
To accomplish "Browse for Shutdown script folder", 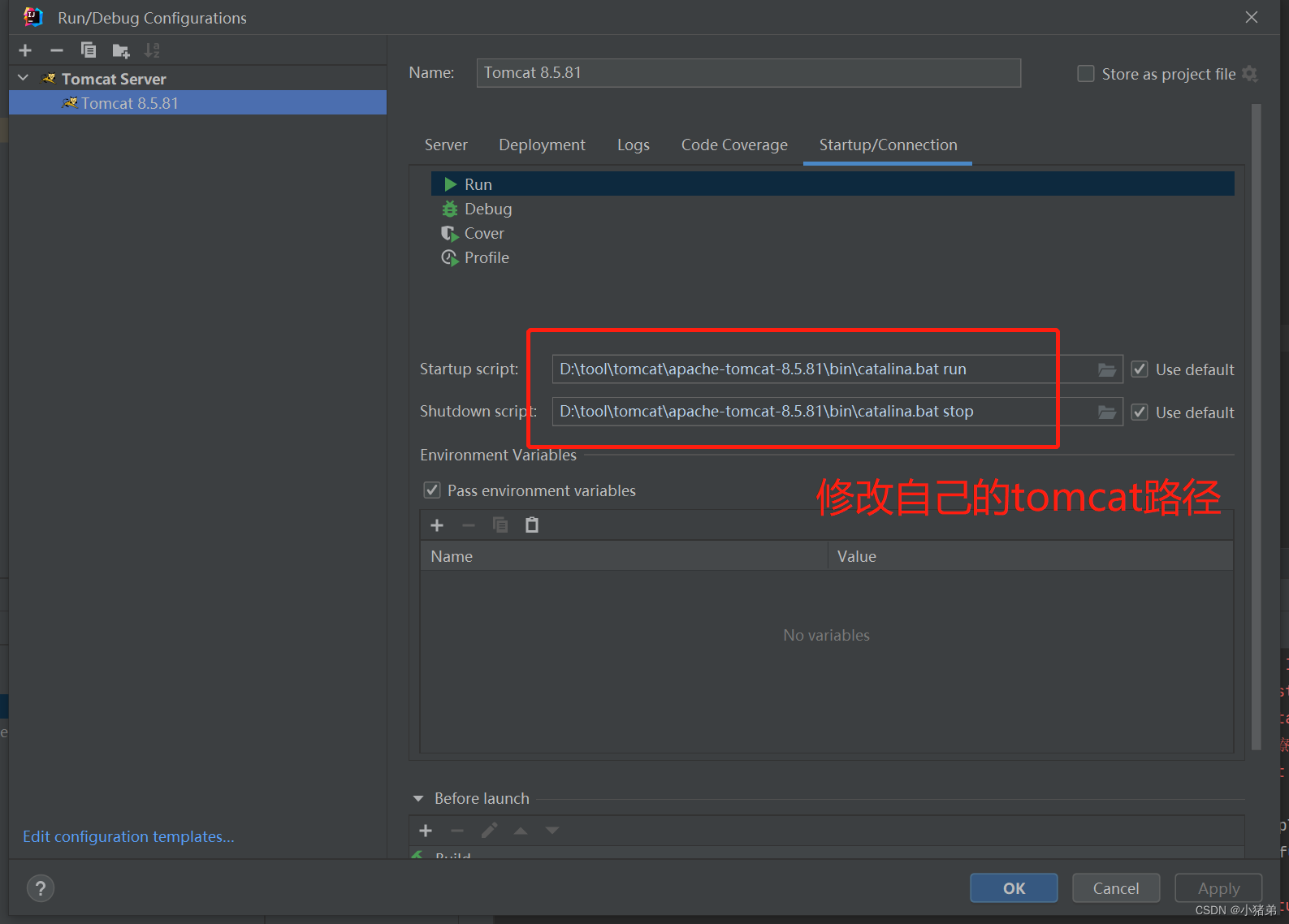I will coord(1107,412).
